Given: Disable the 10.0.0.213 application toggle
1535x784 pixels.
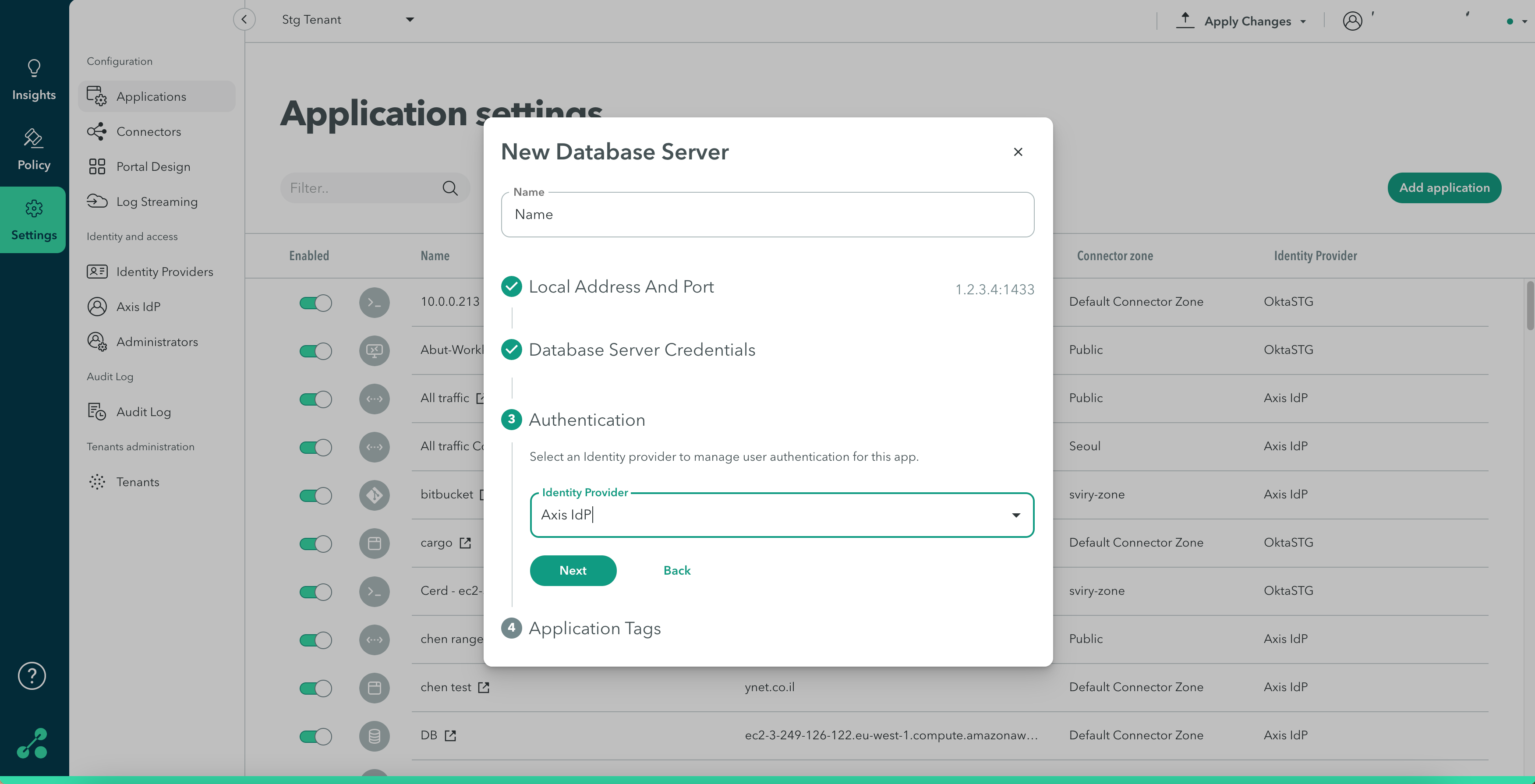Looking at the screenshot, I should 315,303.
